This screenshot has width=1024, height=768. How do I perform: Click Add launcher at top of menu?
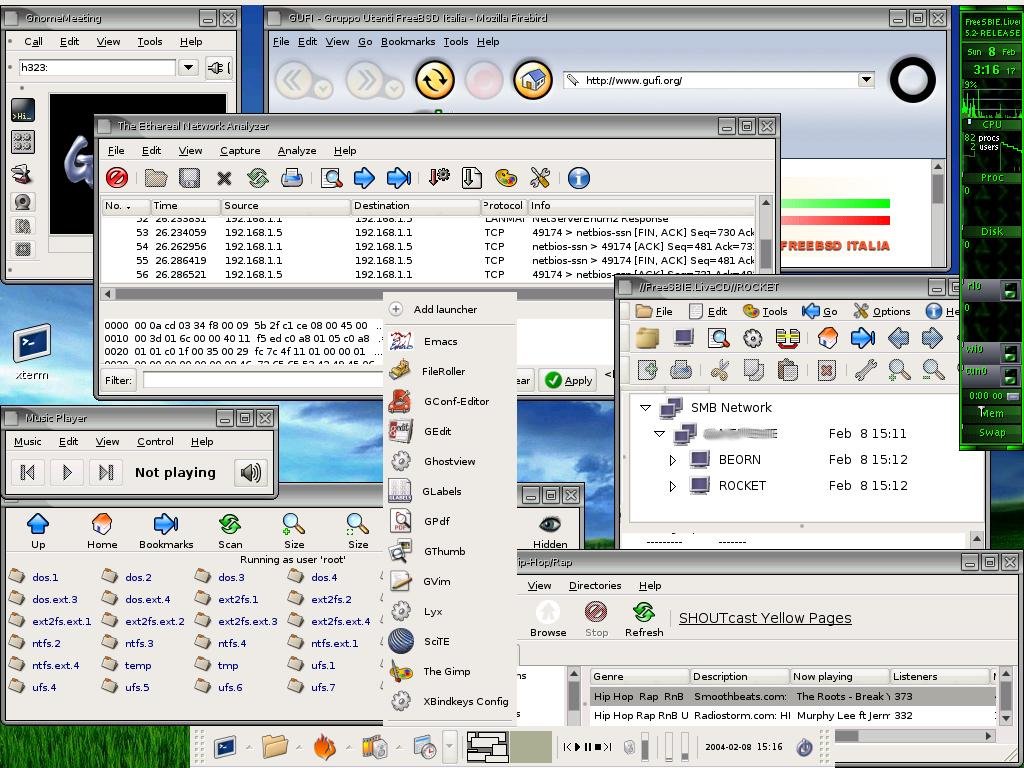pyautogui.click(x=450, y=310)
